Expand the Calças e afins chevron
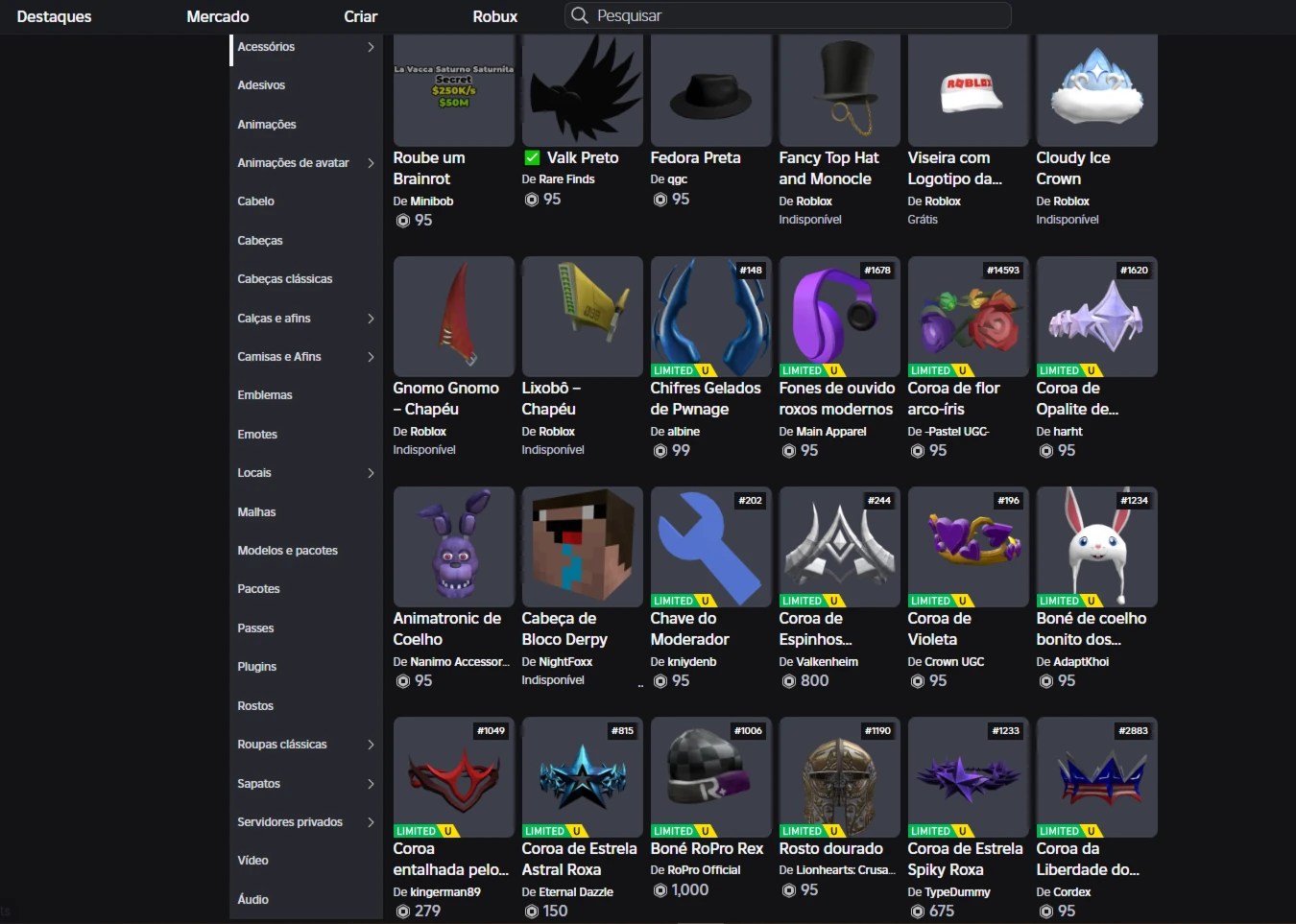The width and height of the screenshot is (1296, 924). 371,319
